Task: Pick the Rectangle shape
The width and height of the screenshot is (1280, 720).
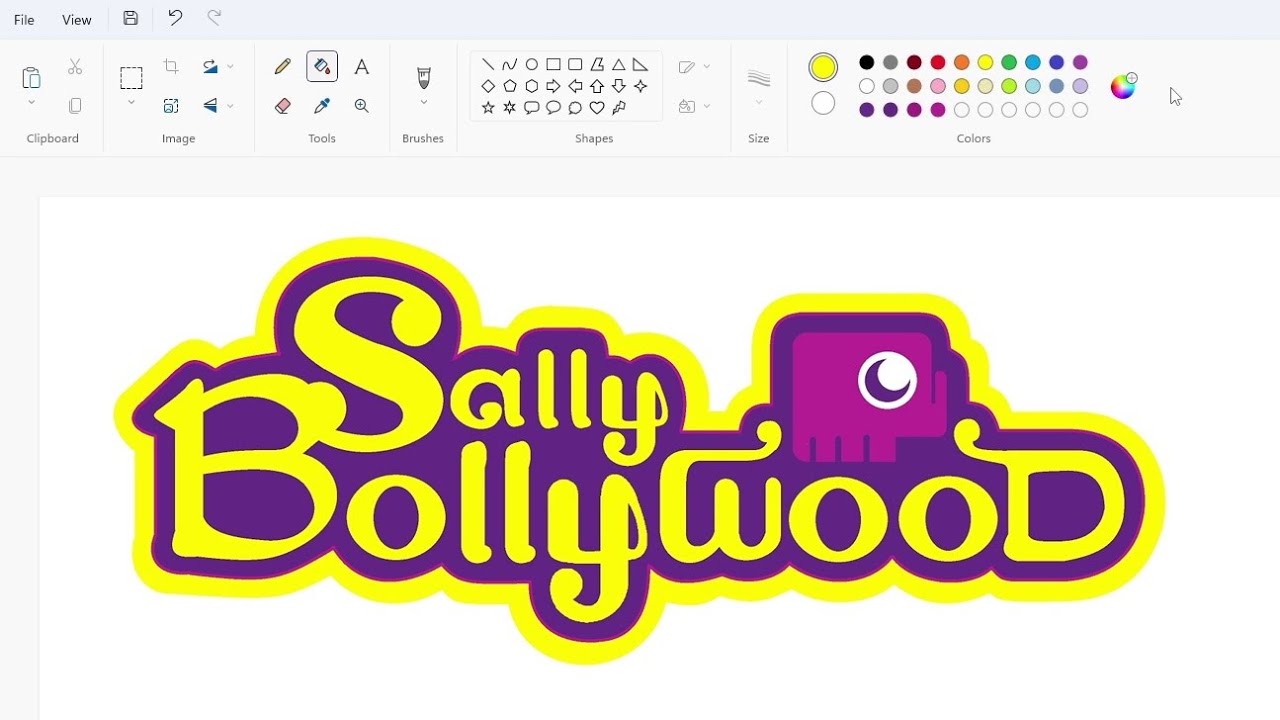Action: (x=553, y=64)
